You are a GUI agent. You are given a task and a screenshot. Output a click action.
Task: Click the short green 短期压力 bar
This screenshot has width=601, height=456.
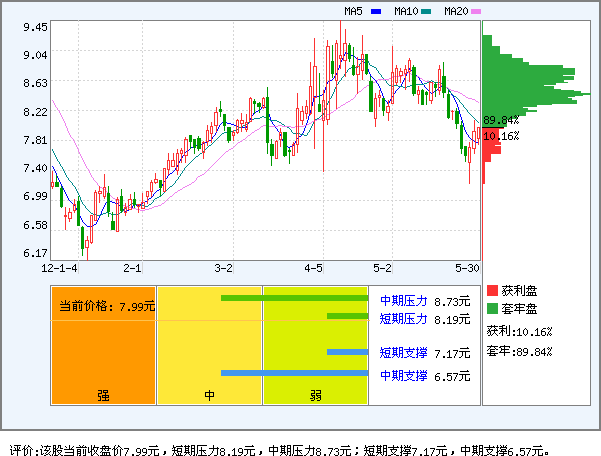tap(347, 316)
